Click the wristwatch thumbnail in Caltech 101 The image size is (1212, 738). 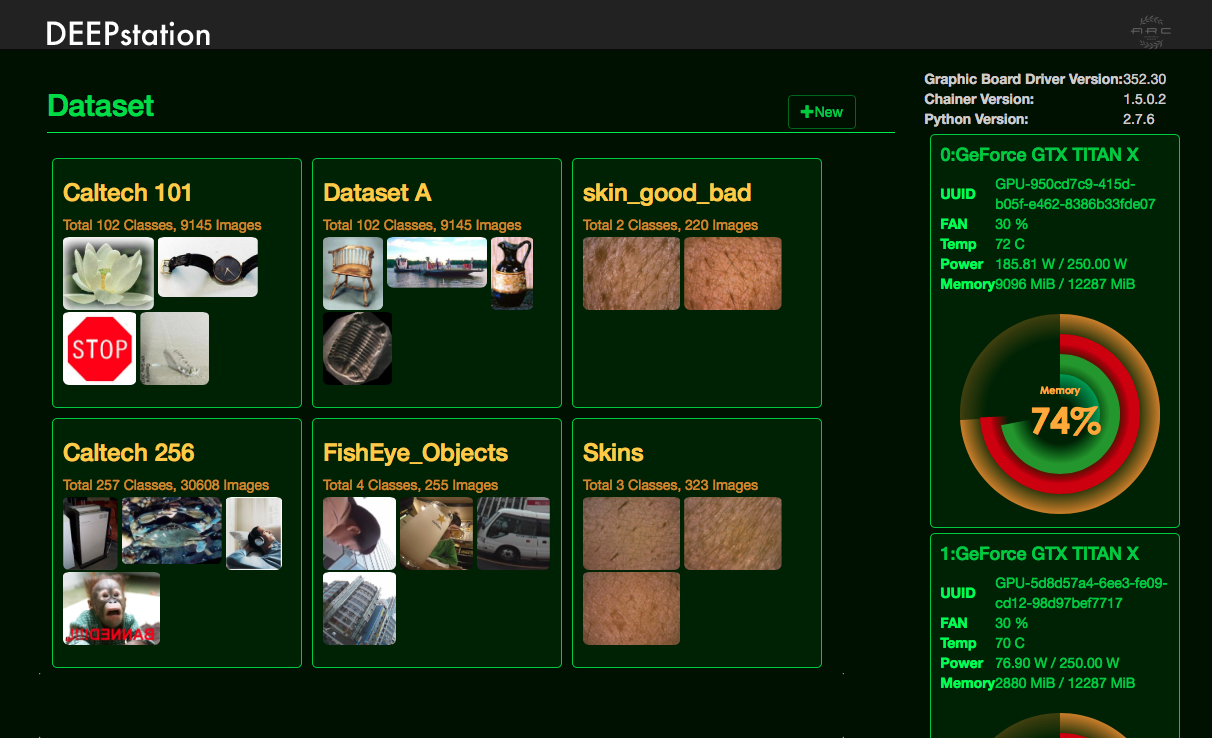tap(208, 267)
